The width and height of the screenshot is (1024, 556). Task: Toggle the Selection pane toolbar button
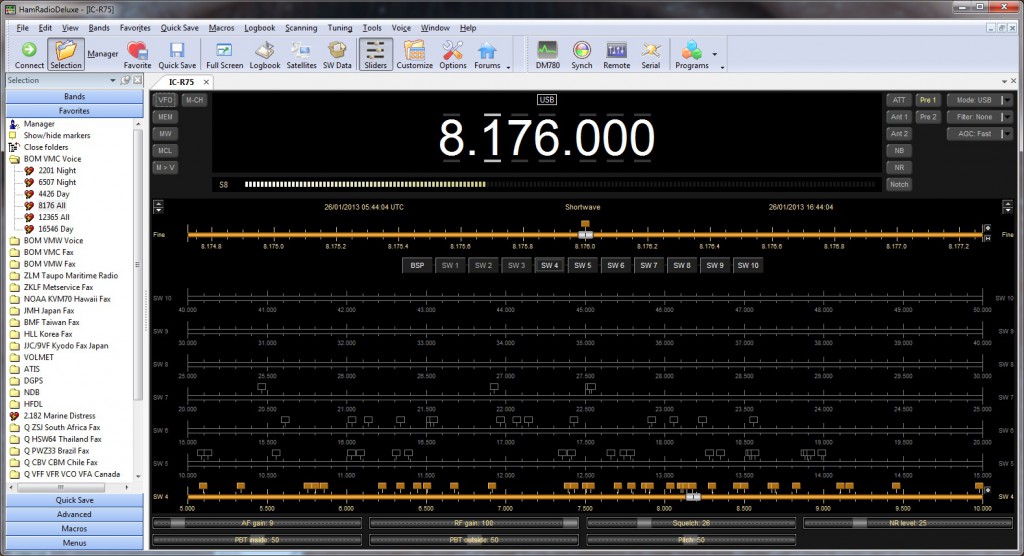coord(66,54)
